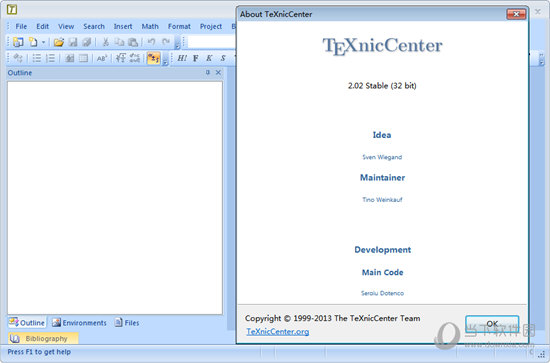Click the New Document page icon
The width and height of the screenshot is (550, 363).
click(33, 42)
